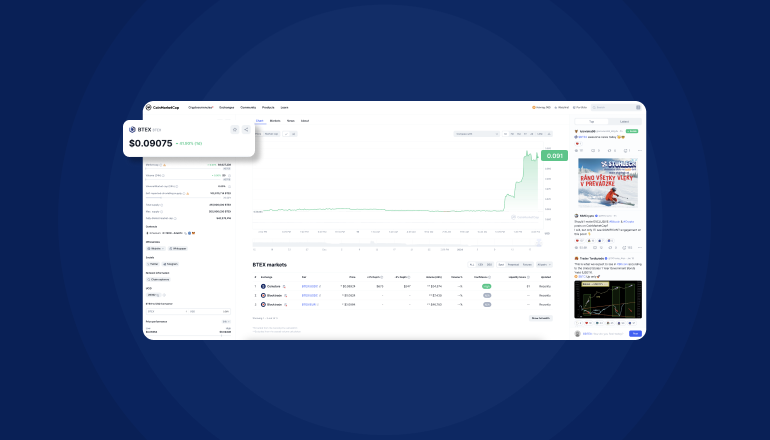Click the 0.091 price label on chart
Screen dimensions: 770x440
[554, 156]
